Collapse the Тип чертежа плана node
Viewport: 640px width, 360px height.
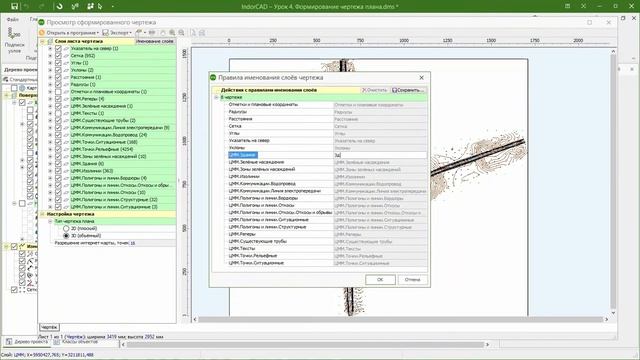tap(50, 221)
